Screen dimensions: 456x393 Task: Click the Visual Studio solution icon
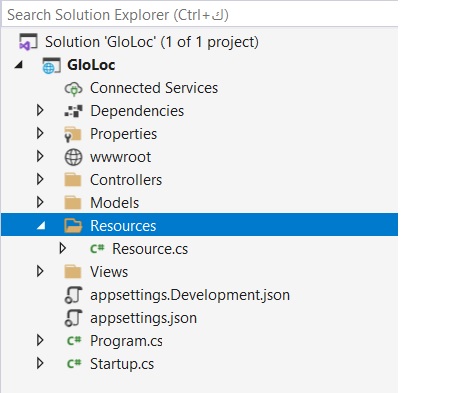pyautogui.click(x=28, y=42)
